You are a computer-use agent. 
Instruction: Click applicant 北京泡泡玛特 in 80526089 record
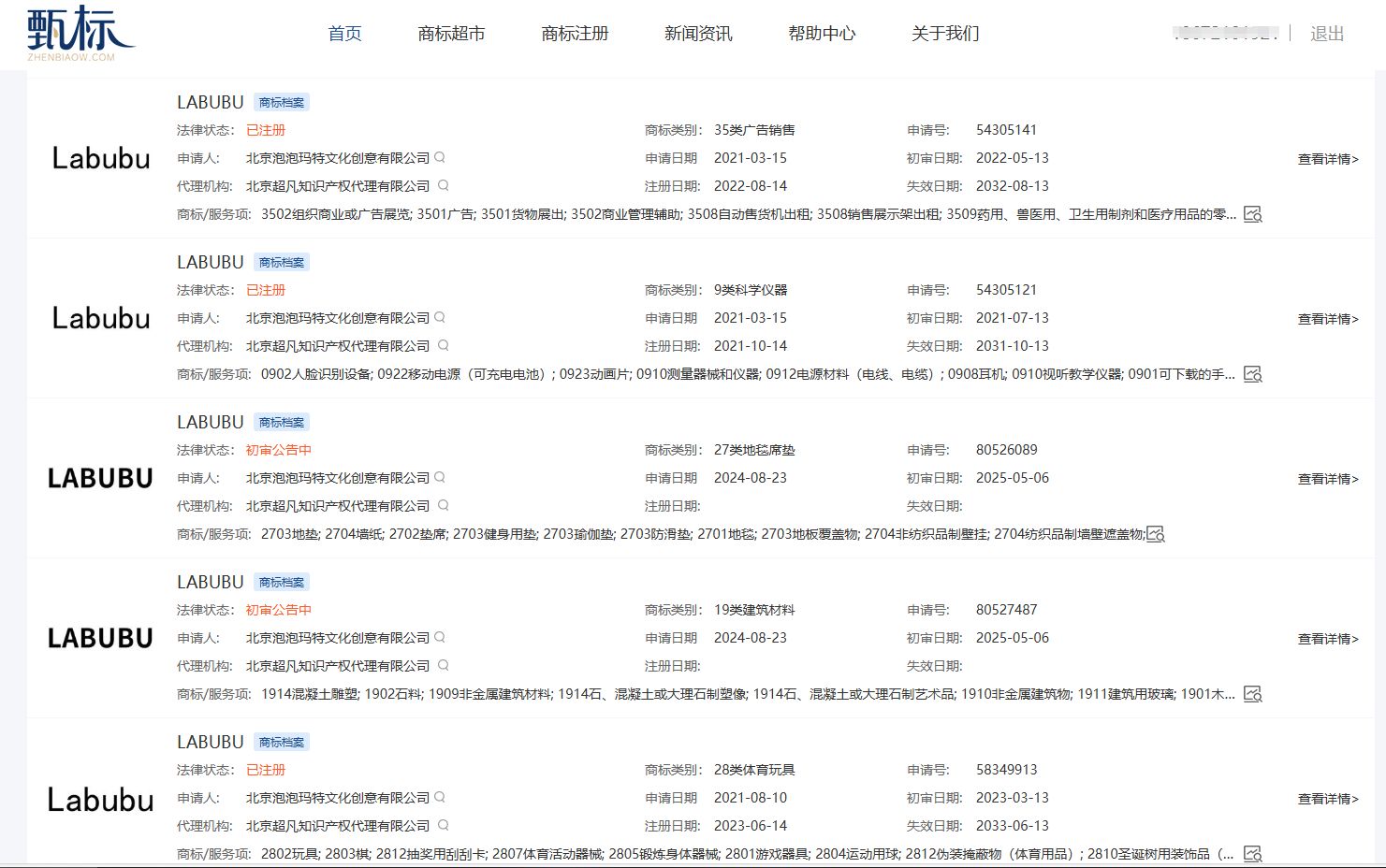(338, 478)
